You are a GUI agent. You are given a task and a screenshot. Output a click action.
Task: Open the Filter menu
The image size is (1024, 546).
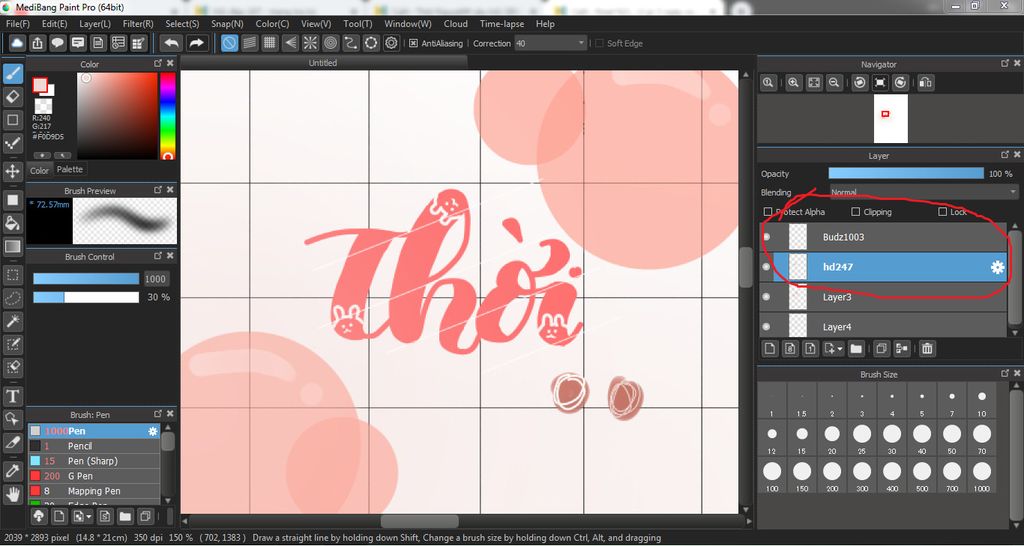click(x=138, y=24)
